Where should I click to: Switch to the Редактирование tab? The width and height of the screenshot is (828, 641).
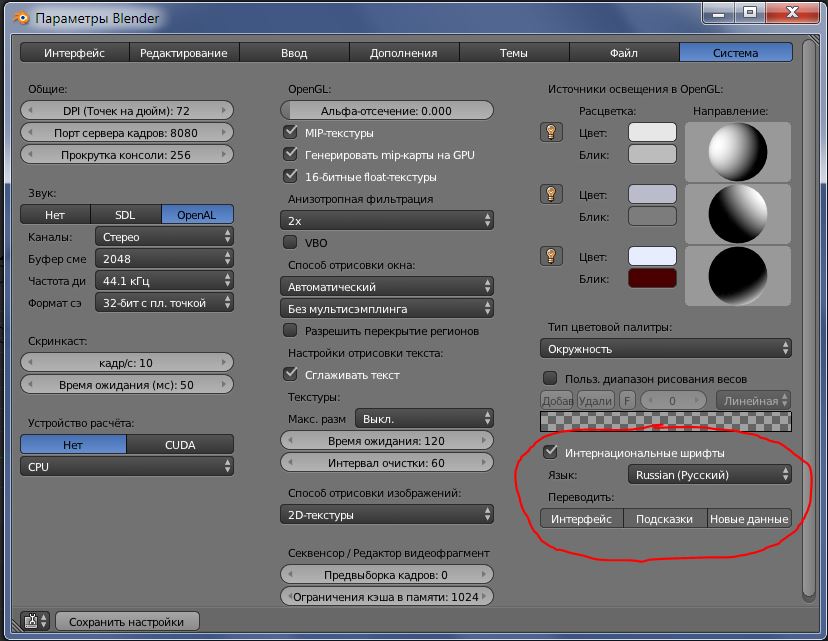pos(184,53)
